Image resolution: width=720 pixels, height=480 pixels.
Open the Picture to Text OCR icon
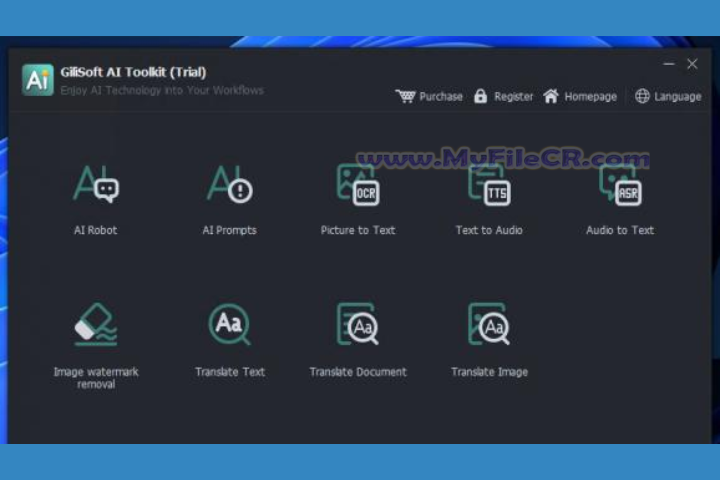(x=358, y=184)
